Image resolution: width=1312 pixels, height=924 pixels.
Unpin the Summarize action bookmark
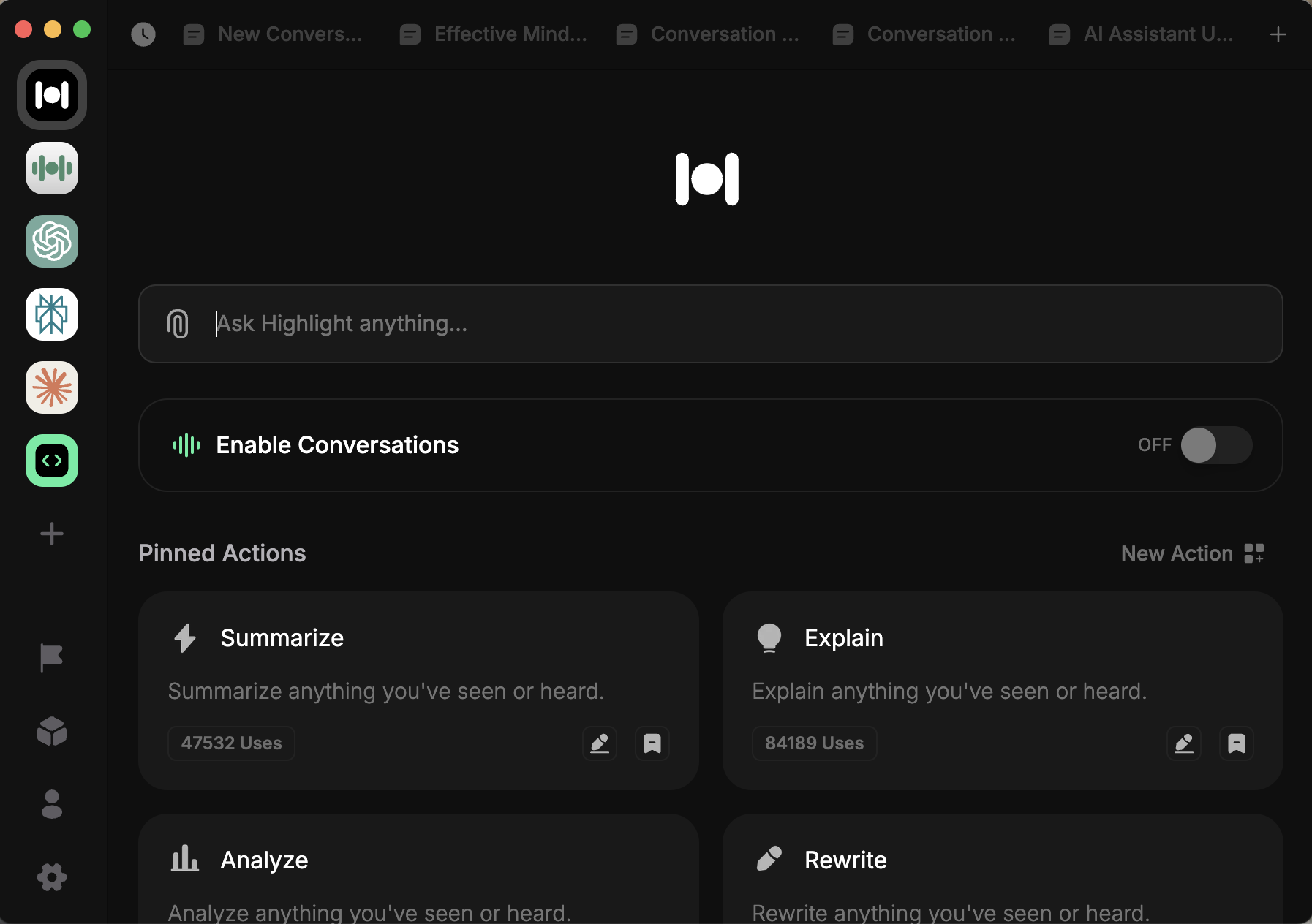click(x=652, y=743)
